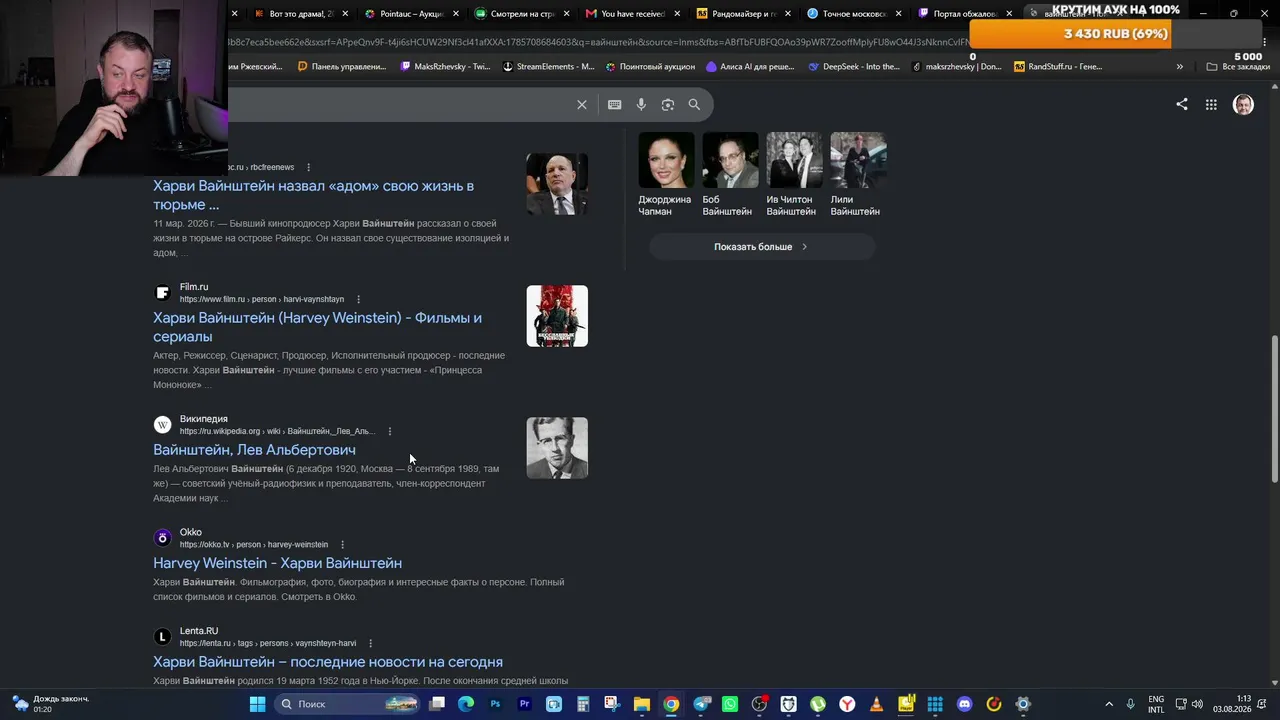The image size is (1280, 720).
Task: Select the Джорджина Чапман person card
Action: tap(666, 174)
